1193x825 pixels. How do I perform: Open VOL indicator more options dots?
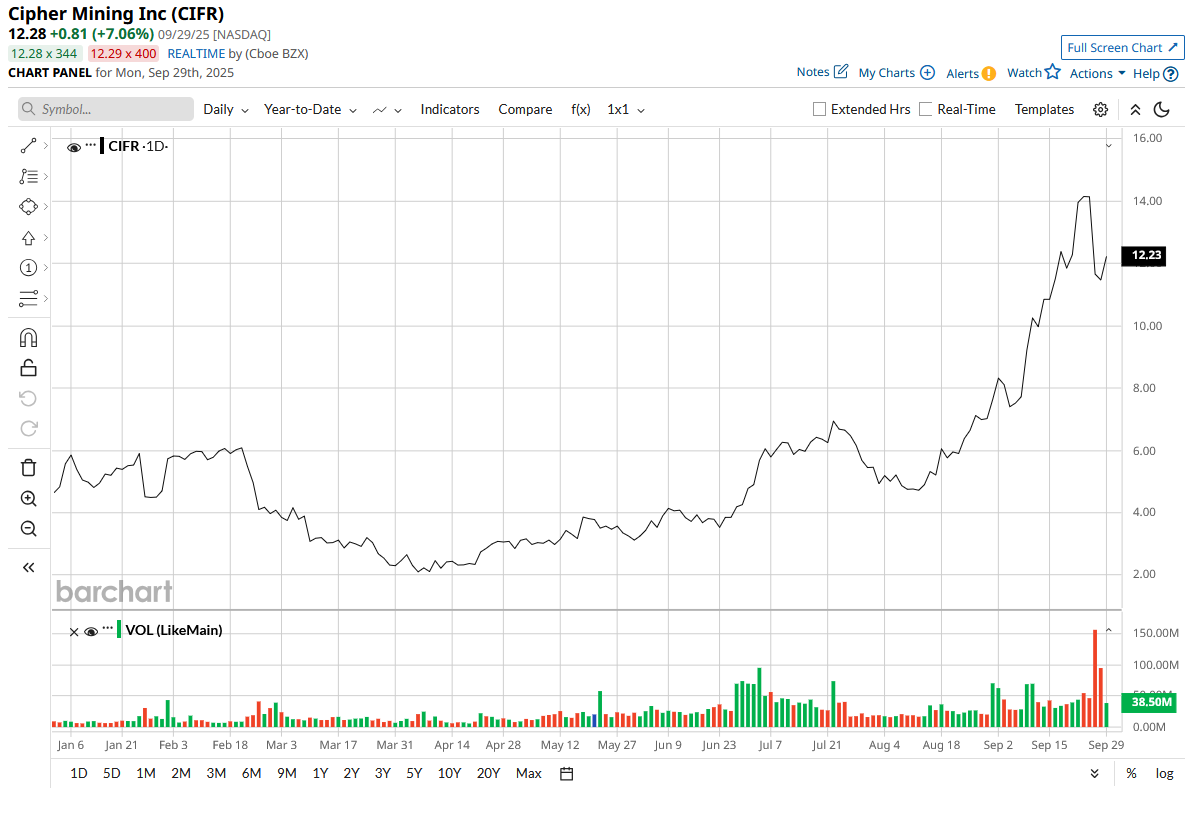coord(107,627)
